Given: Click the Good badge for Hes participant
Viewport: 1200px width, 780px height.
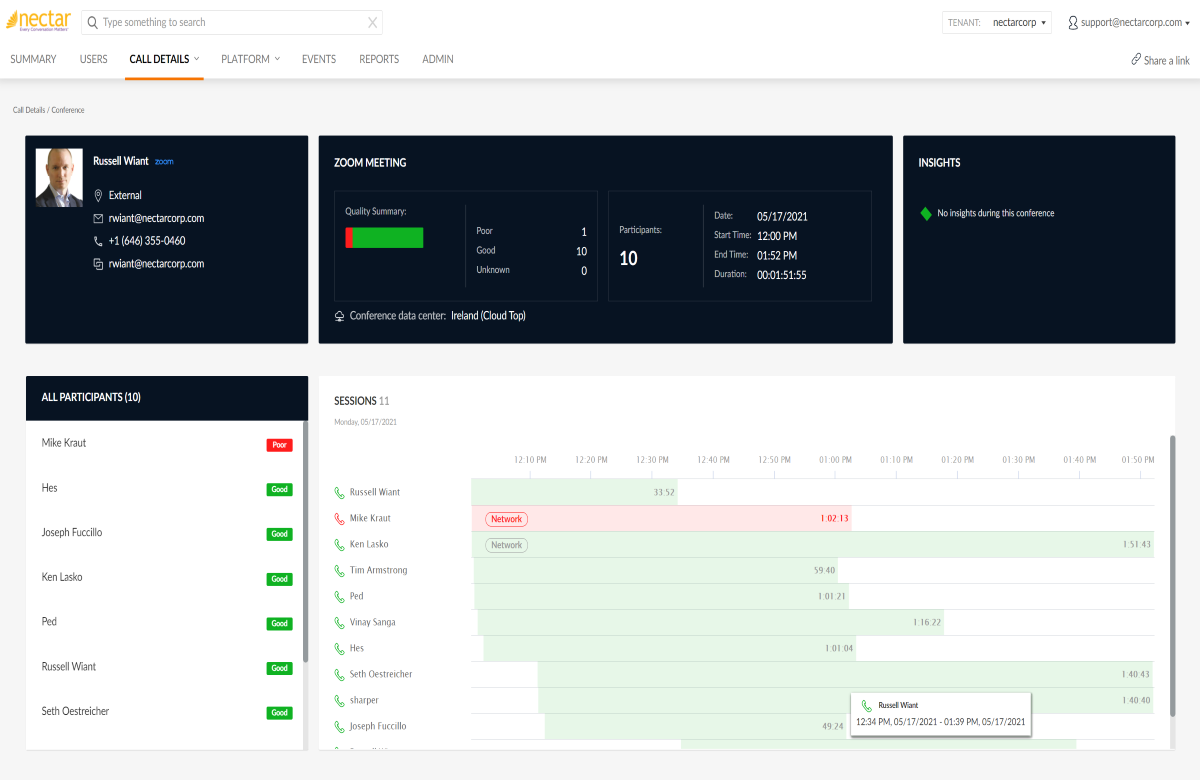Looking at the screenshot, I should pyautogui.click(x=280, y=490).
